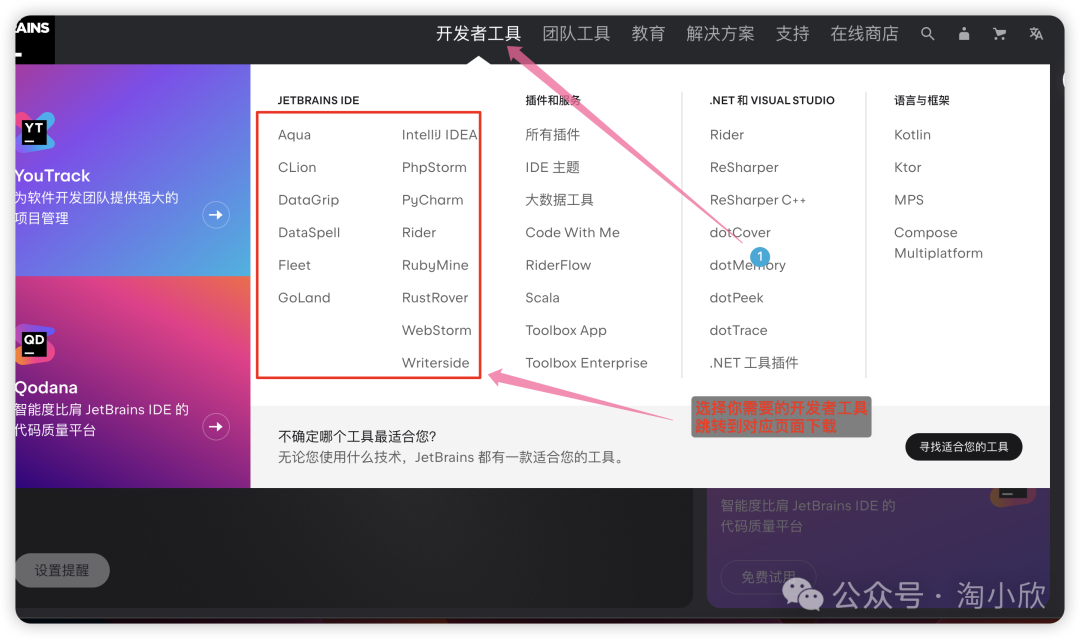
Task: Open the dotMemory link
Action: tap(747, 265)
